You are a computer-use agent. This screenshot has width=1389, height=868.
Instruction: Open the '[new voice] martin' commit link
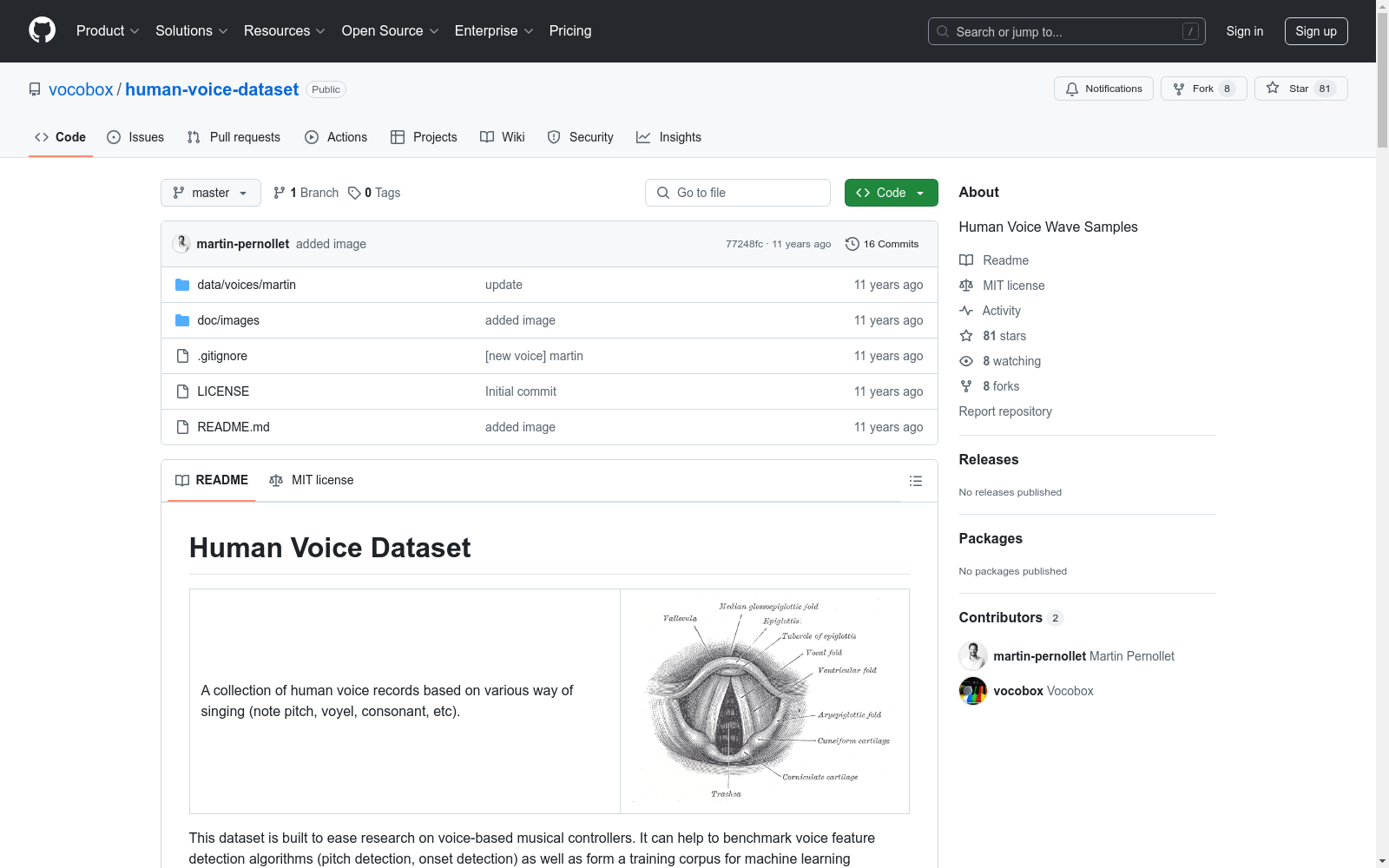pyautogui.click(x=534, y=356)
